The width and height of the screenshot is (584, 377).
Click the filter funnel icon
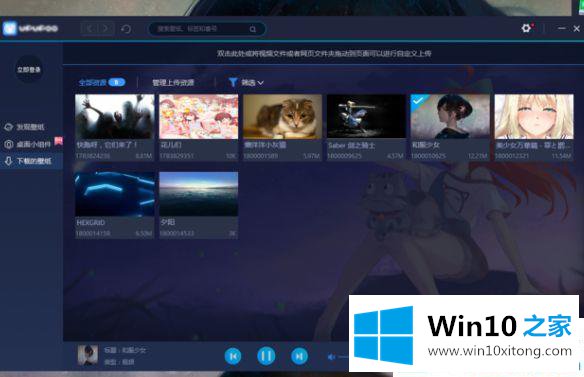click(x=233, y=82)
